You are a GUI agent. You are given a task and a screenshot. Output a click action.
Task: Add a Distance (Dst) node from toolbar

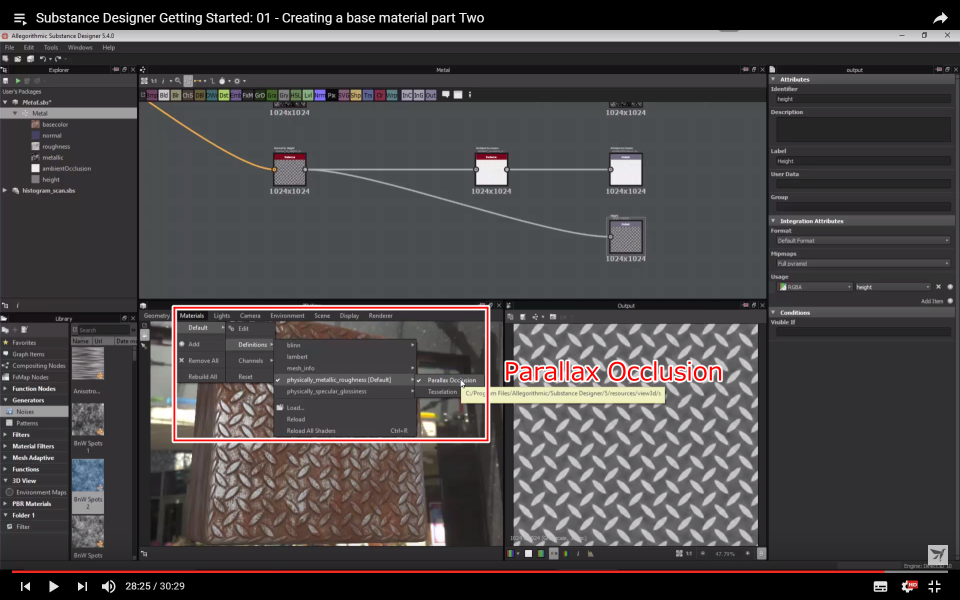[224, 96]
